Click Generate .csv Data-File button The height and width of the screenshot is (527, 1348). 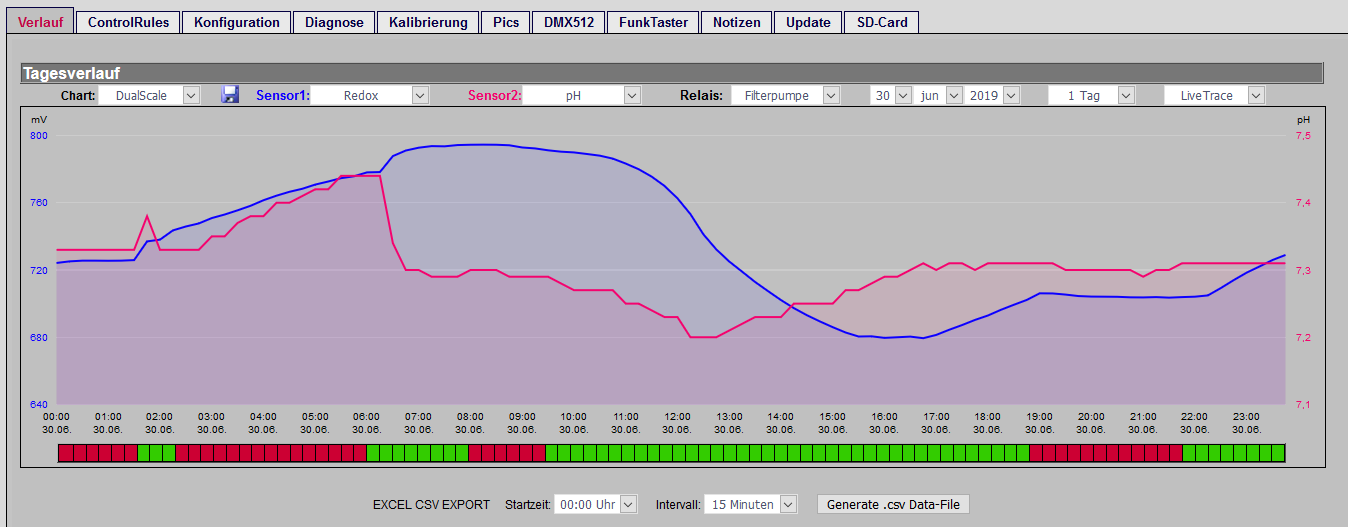[893, 504]
